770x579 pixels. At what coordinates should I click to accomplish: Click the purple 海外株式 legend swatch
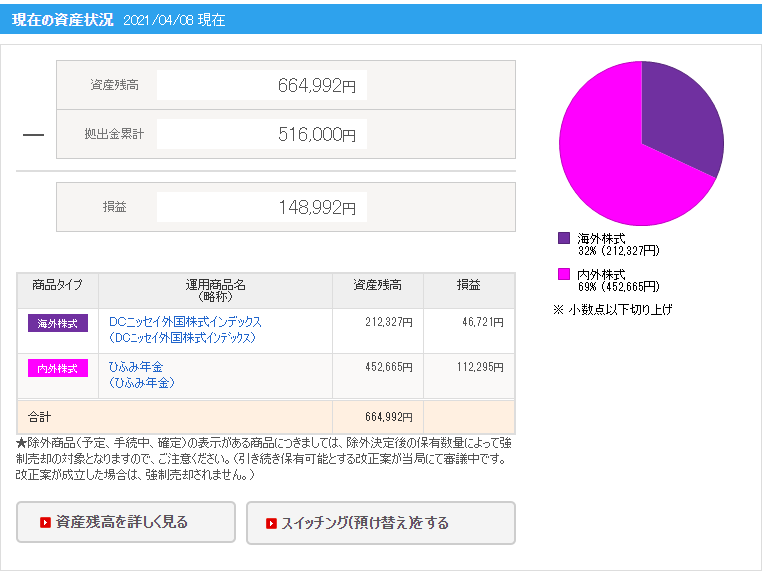[564, 238]
